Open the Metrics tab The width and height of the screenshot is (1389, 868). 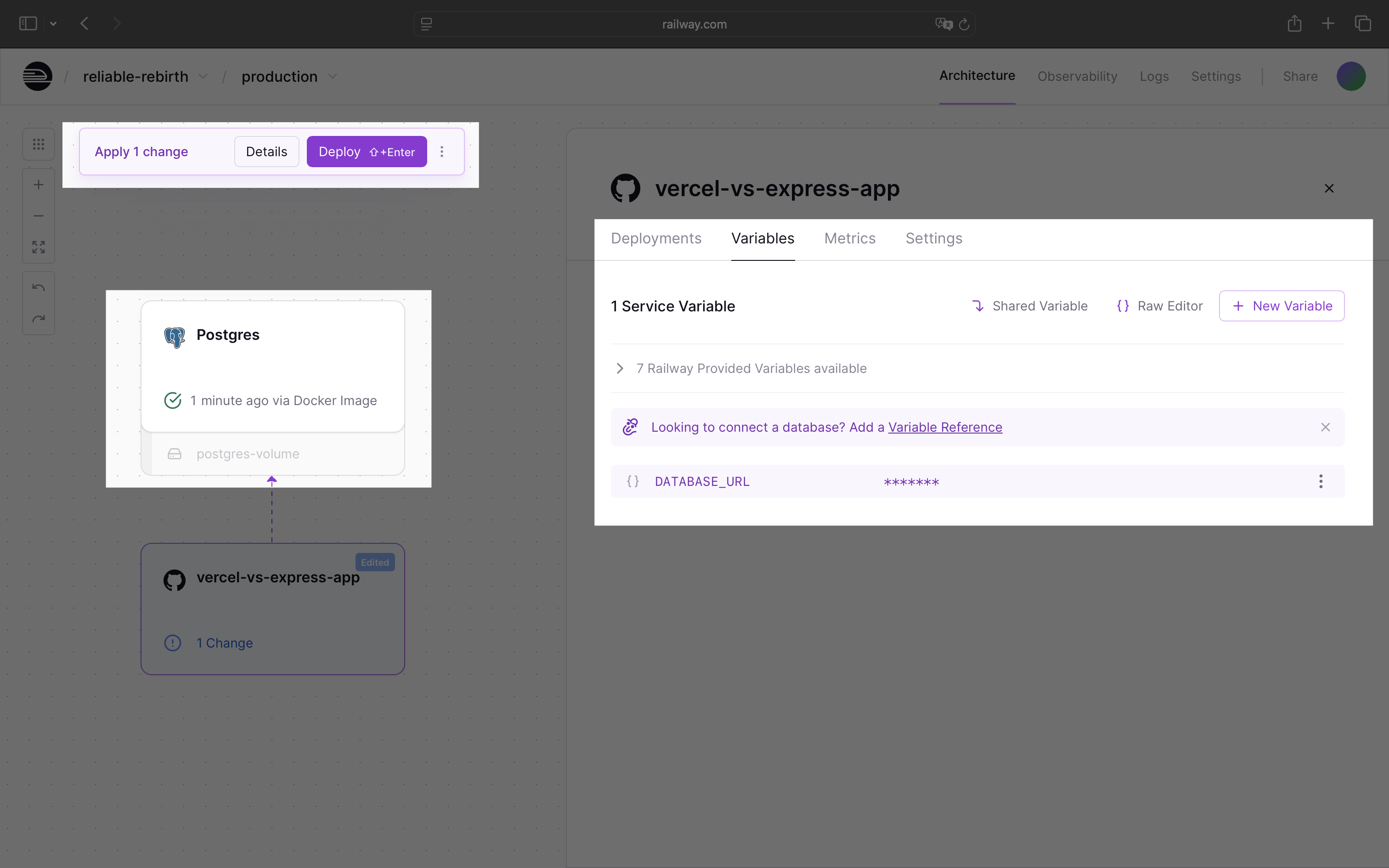(849, 238)
